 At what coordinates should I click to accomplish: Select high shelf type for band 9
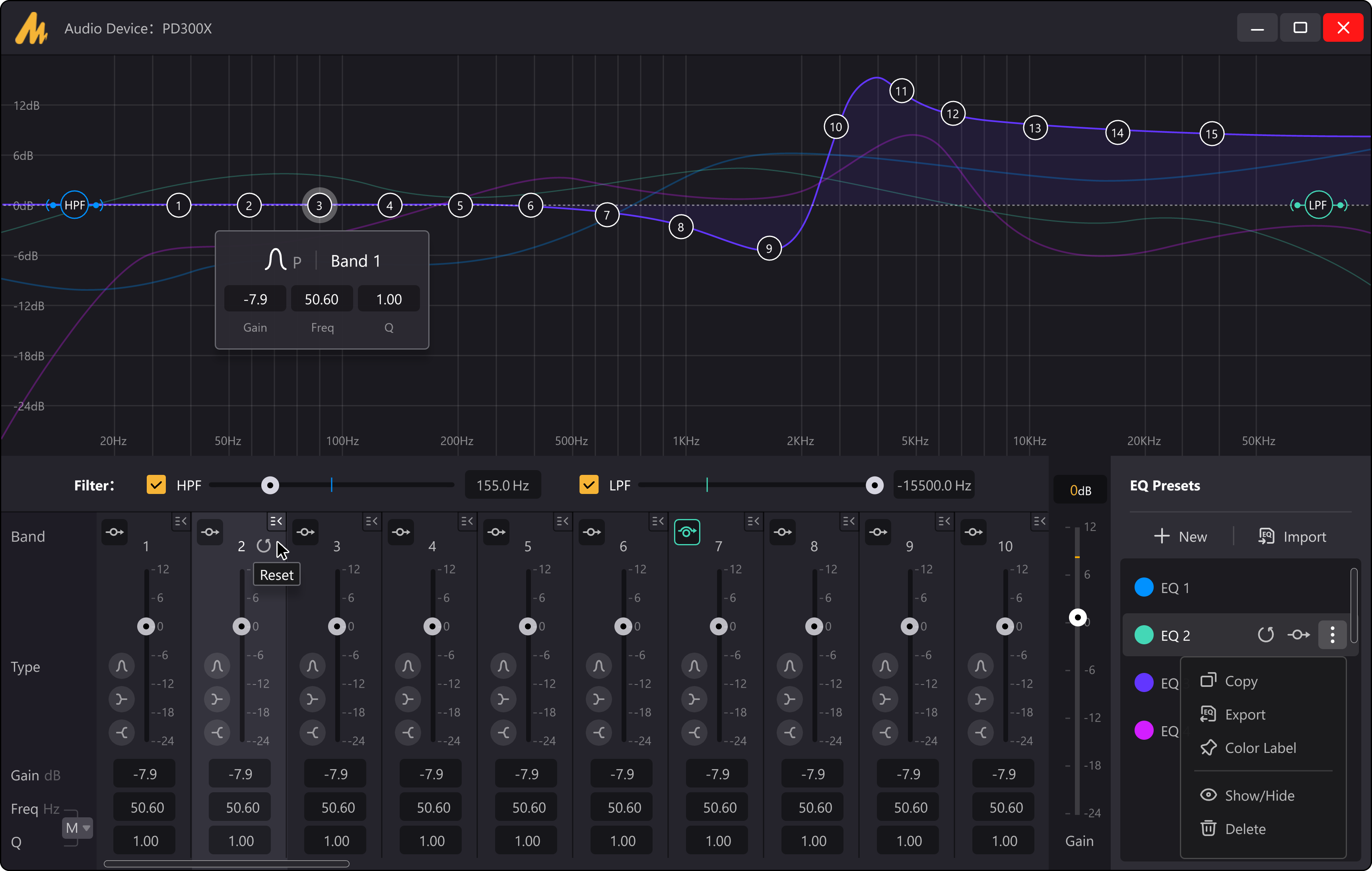(x=885, y=733)
